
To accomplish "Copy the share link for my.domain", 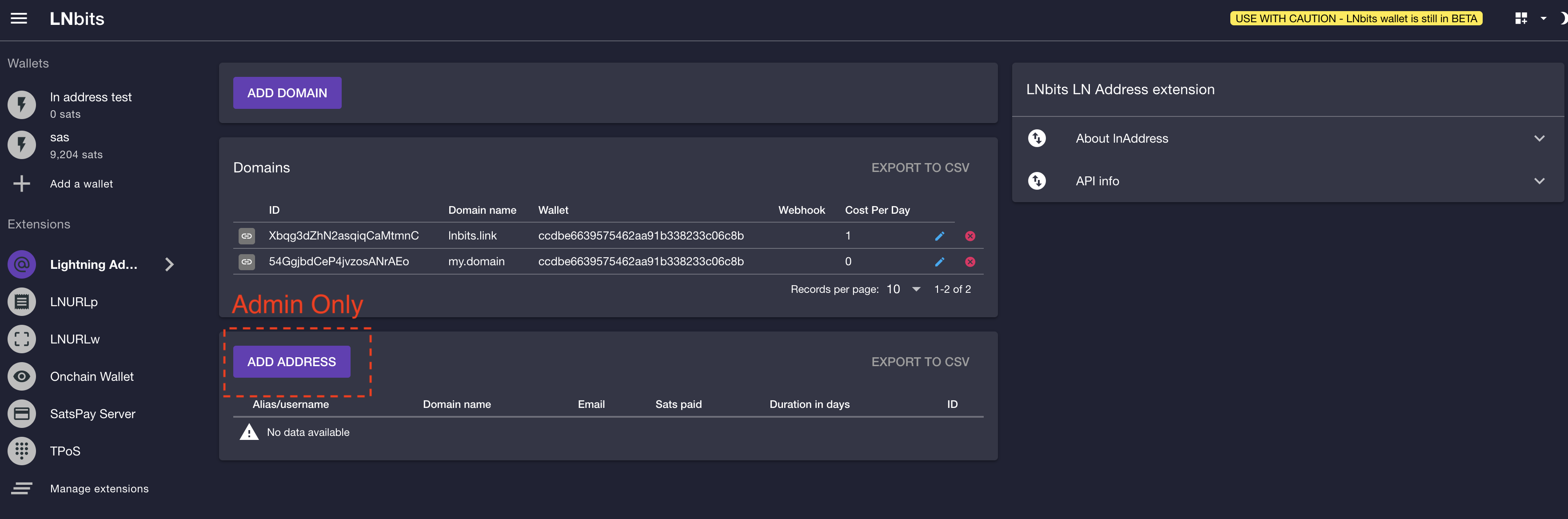I will point(247,262).
